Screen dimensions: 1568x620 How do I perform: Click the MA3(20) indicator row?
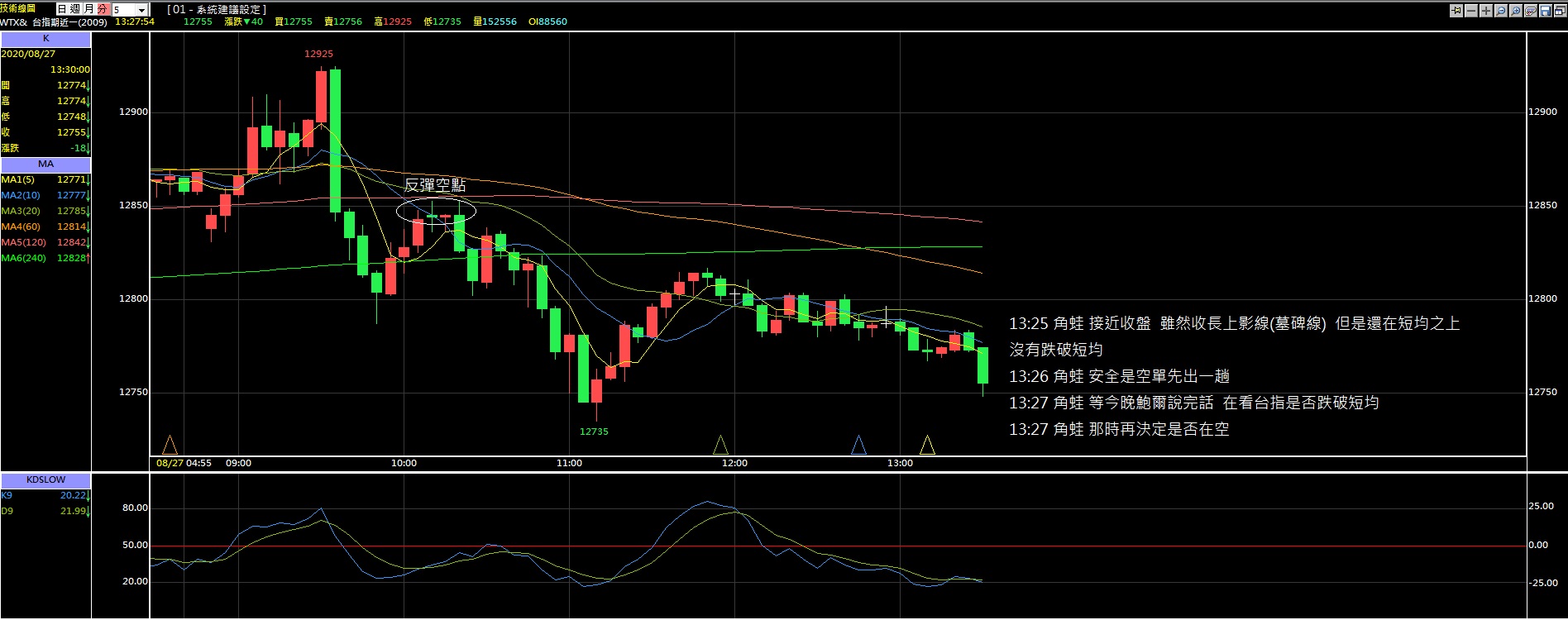(x=45, y=211)
